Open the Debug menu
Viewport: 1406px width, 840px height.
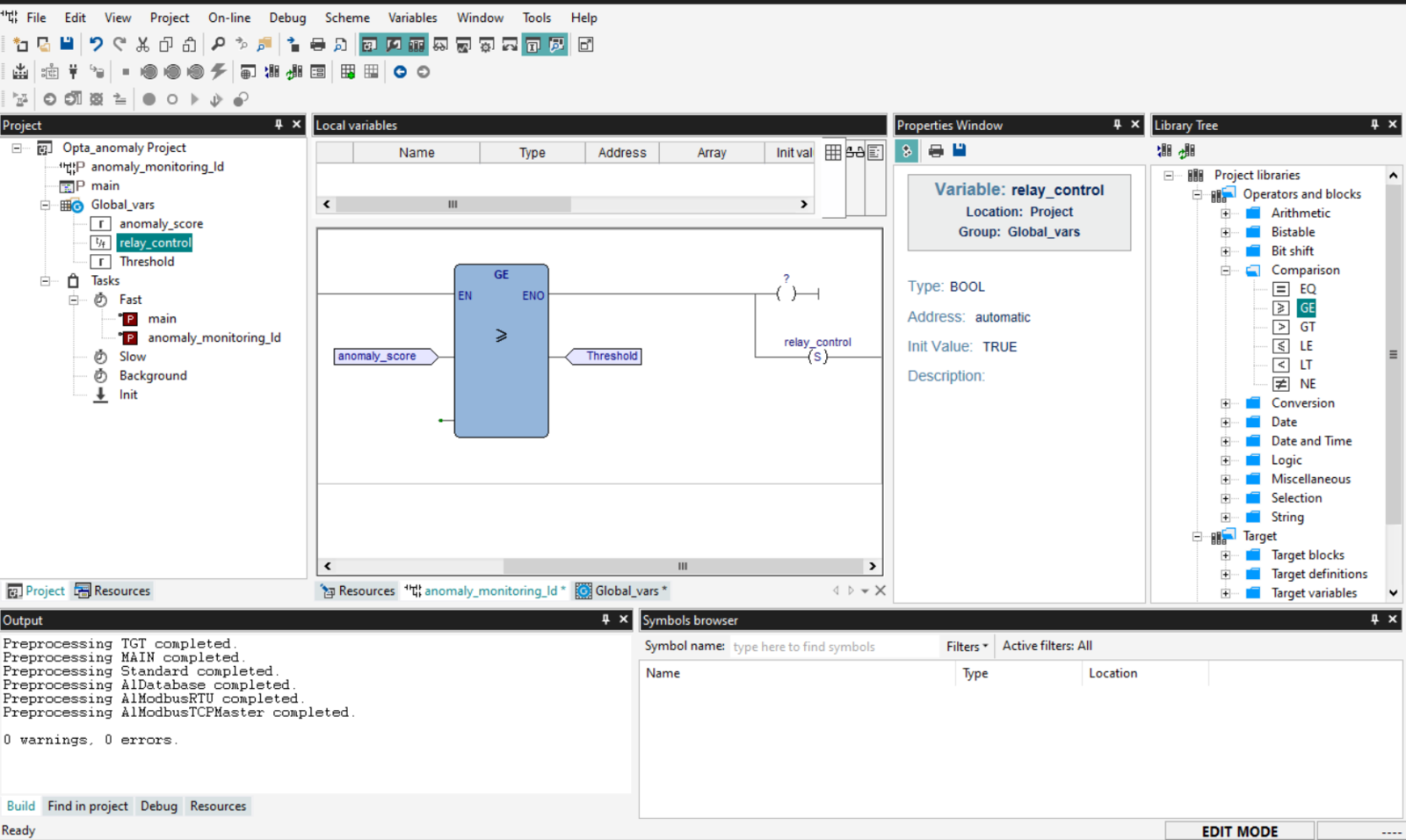pos(287,18)
